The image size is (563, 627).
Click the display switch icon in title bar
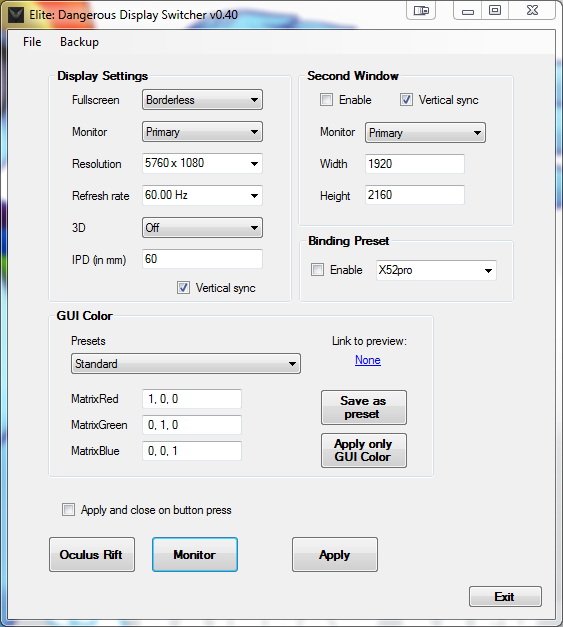tap(421, 10)
